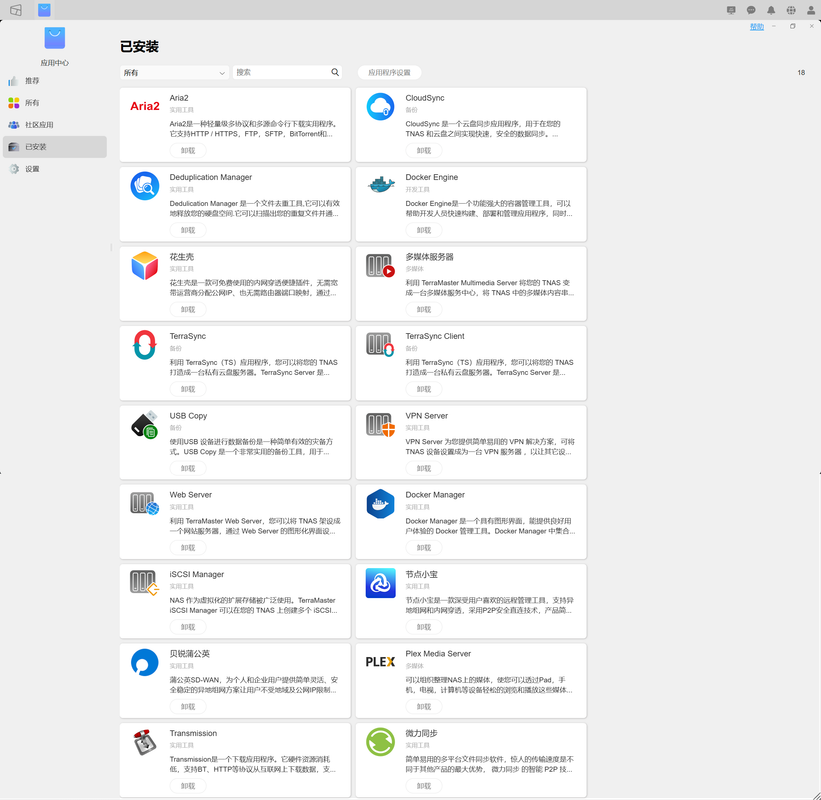The image size is (821, 800).
Task: Click 卸载 for Transmission
Action: pyautogui.click(x=188, y=786)
